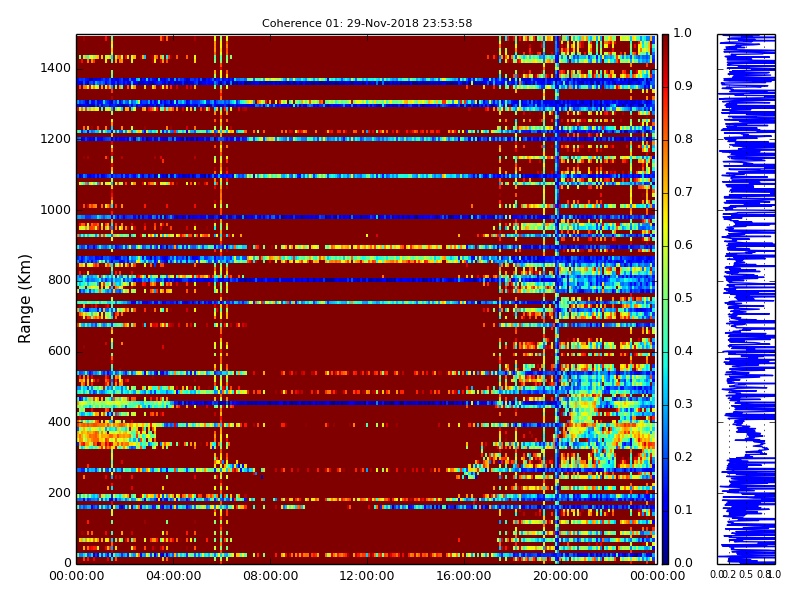The height and width of the screenshot is (600, 800).
Task: Click the green middle of the colorbar
Action: pos(665,299)
